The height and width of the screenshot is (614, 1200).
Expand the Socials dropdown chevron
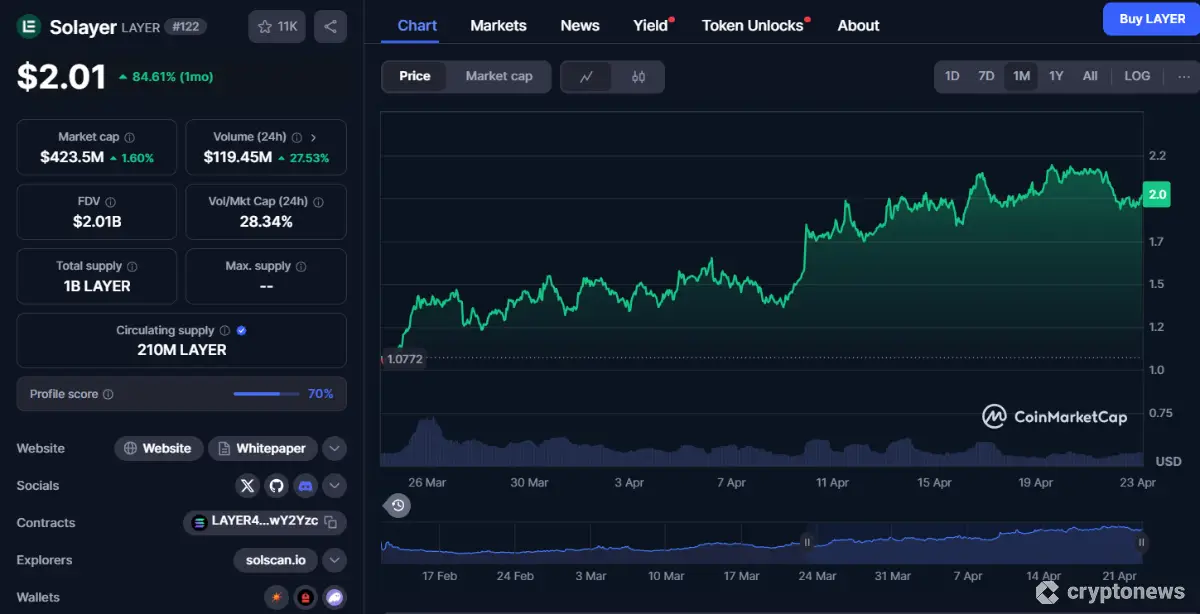335,486
